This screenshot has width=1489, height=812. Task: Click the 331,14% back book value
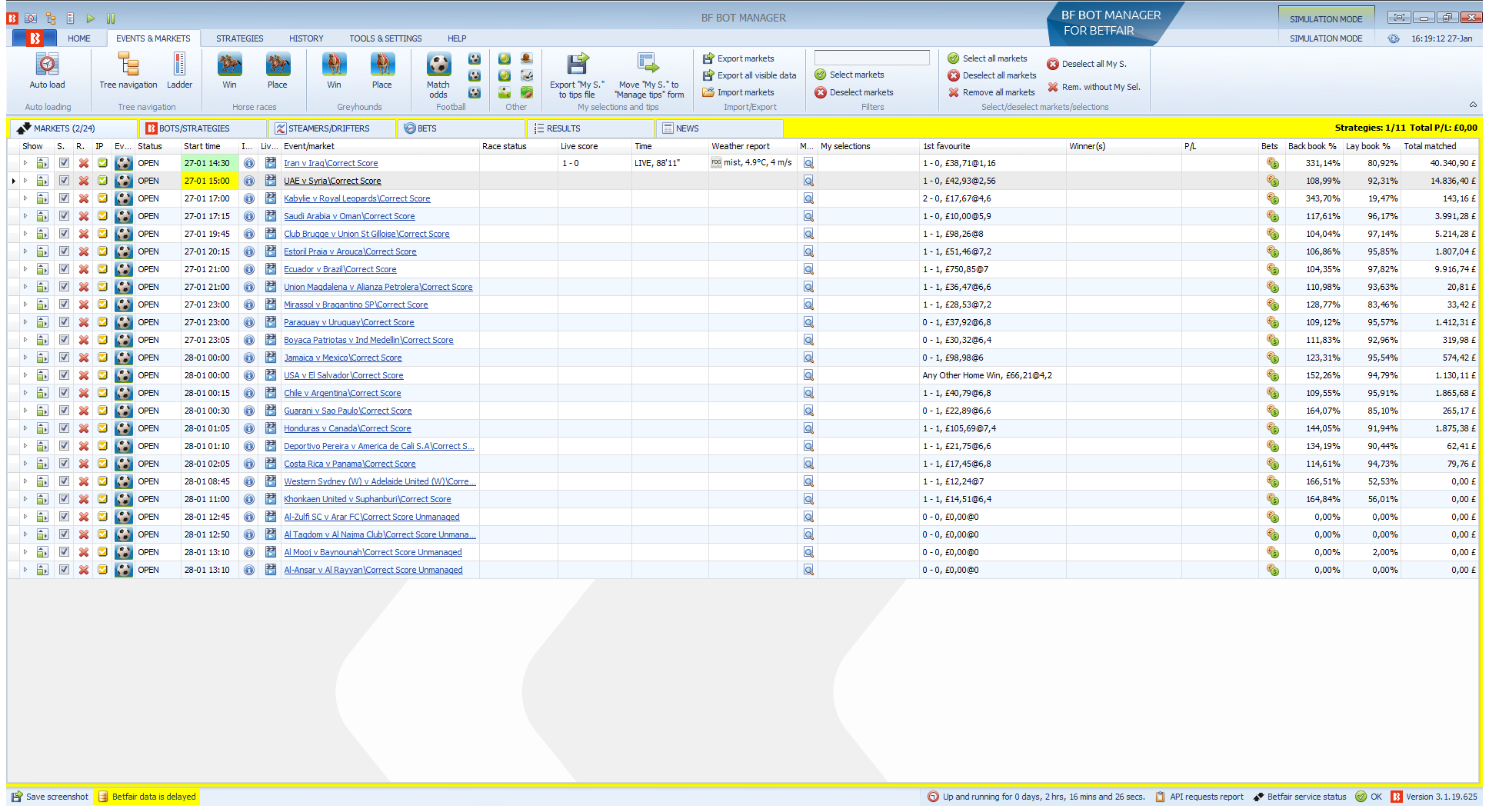(1323, 163)
